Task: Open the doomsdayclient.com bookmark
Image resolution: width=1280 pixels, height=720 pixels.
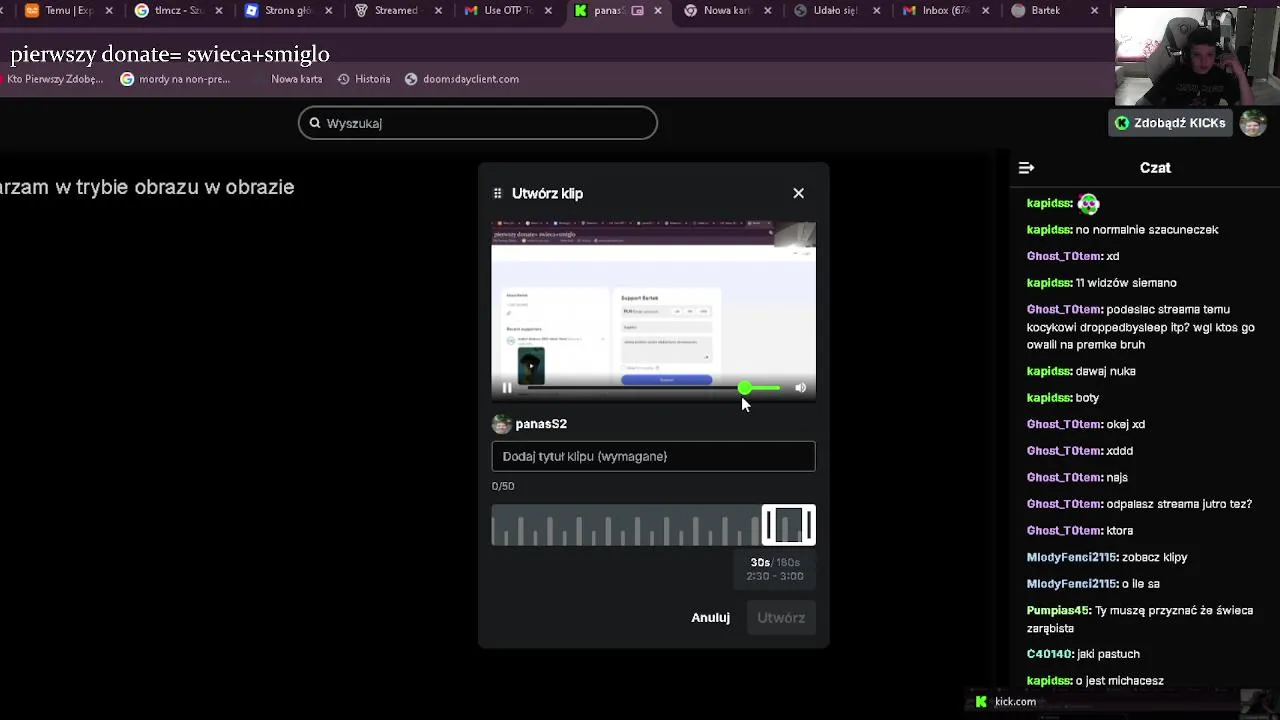Action: tap(461, 79)
